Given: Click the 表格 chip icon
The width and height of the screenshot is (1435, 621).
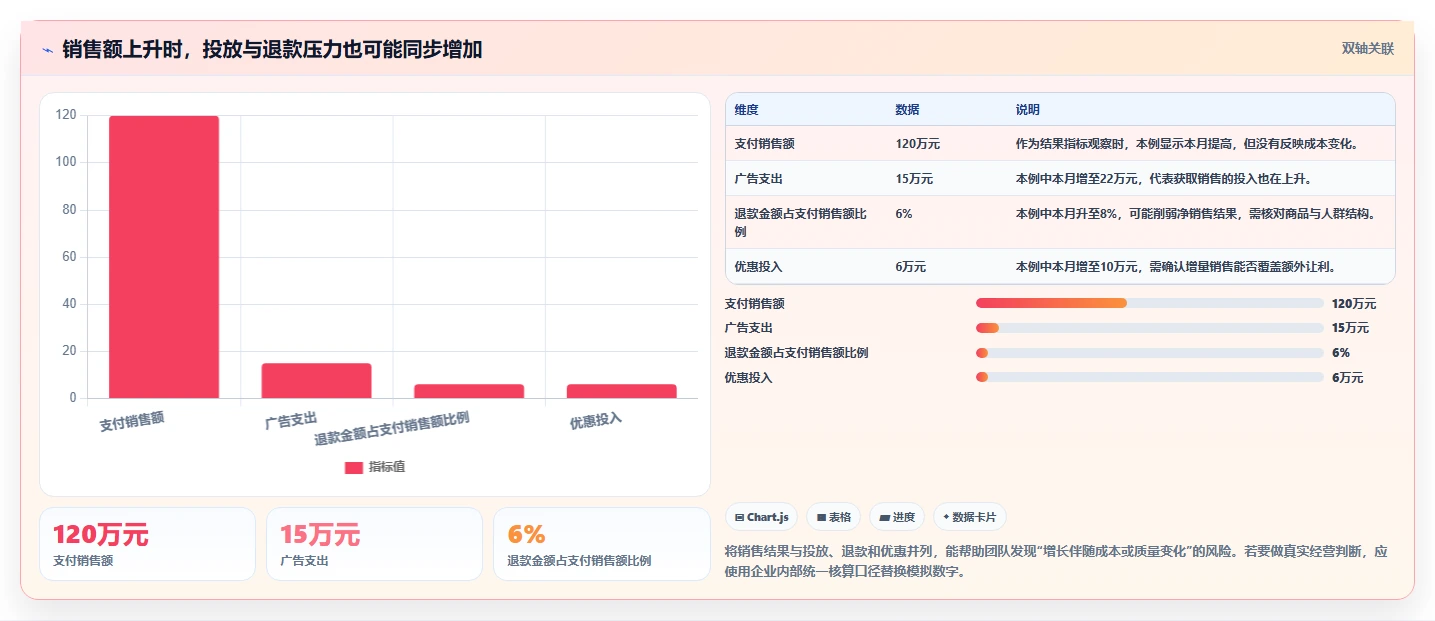Looking at the screenshot, I should click(x=821, y=518).
